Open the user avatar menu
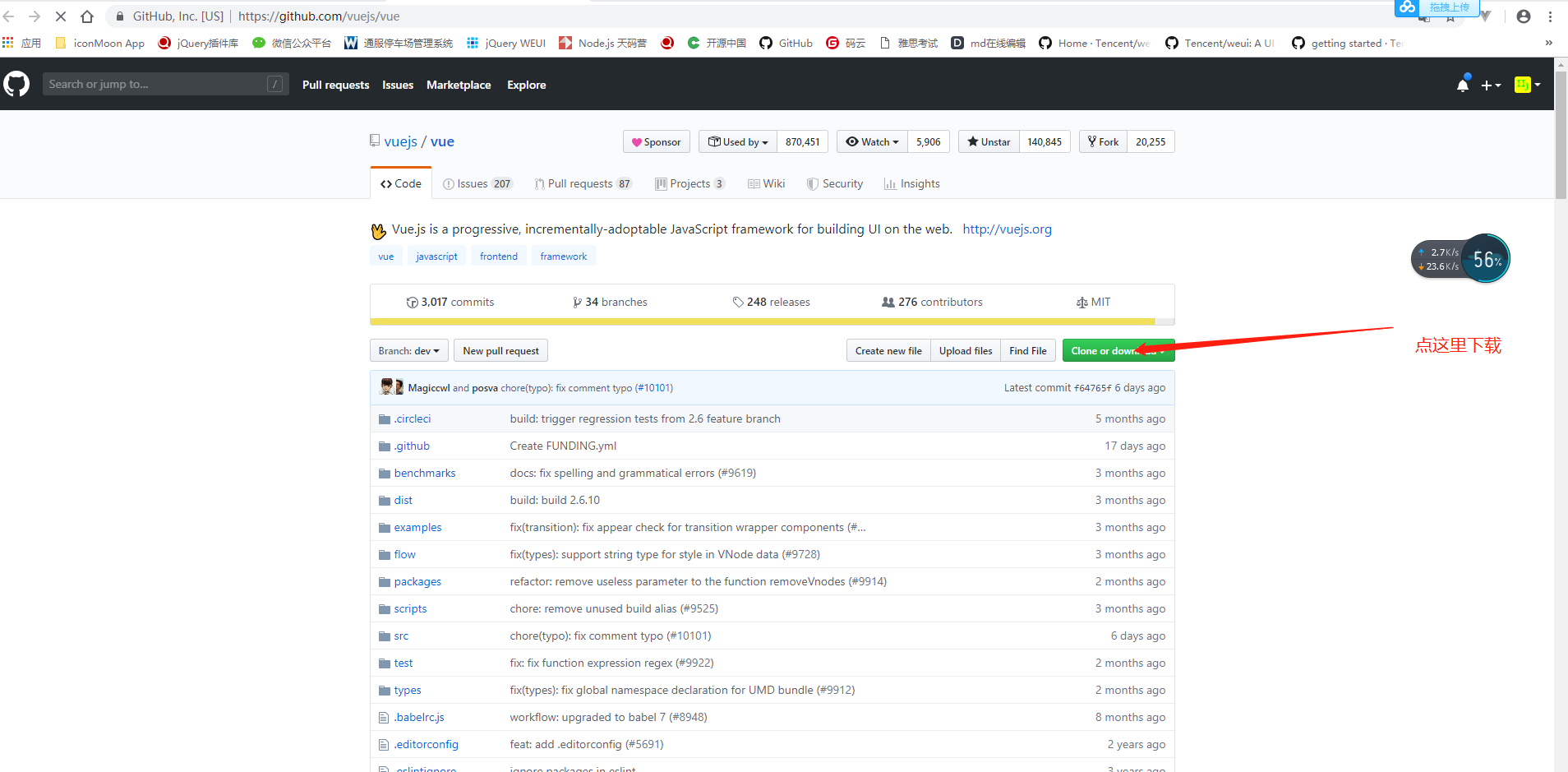Screen dimensions: 1568x772 click(x=1527, y=85)
